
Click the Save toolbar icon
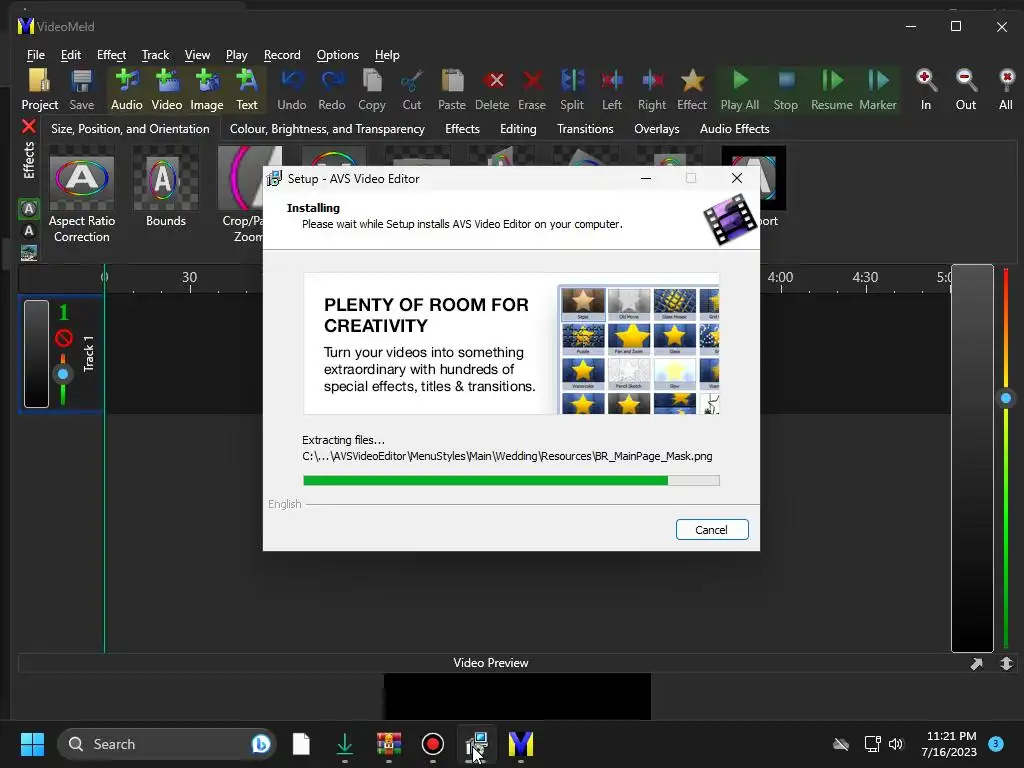click(82, 89)
